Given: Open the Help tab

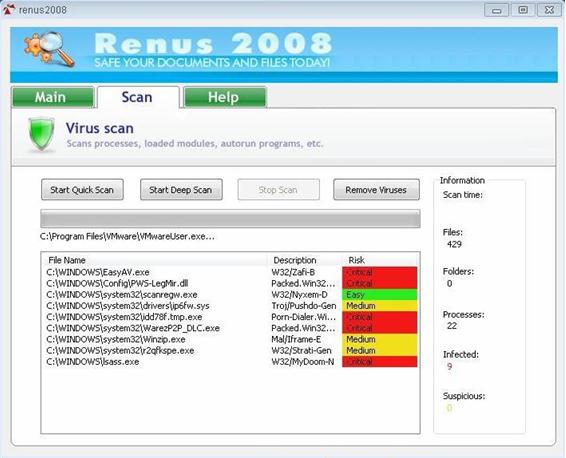Looking at the screenshot, I should 225,97.
